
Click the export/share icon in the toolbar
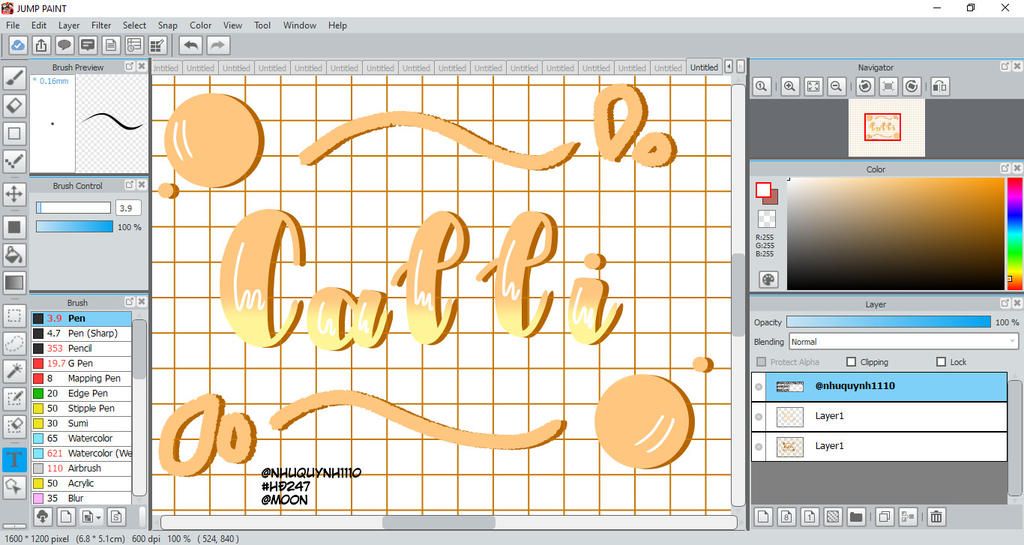(41, 45)
